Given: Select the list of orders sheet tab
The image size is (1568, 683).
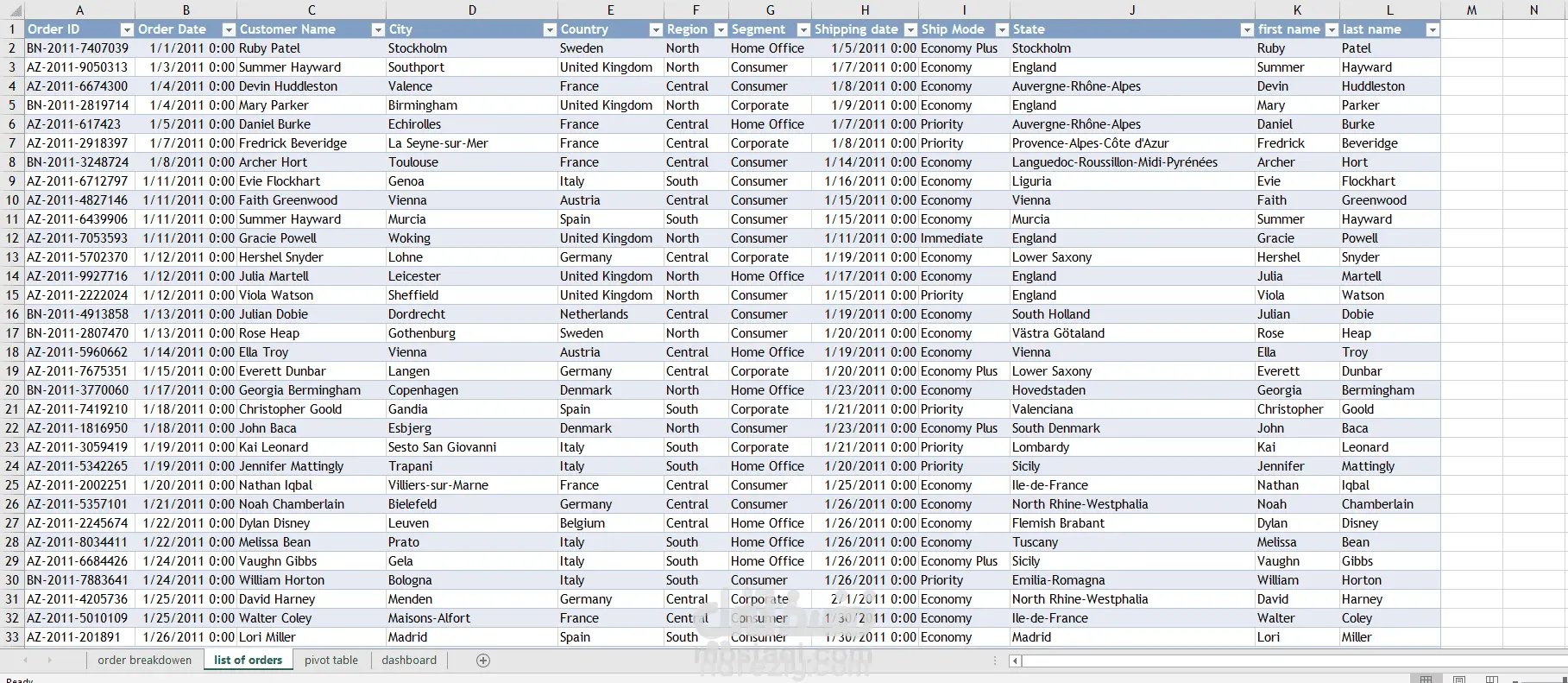Looking at the screenshot, I should [248, 661].
